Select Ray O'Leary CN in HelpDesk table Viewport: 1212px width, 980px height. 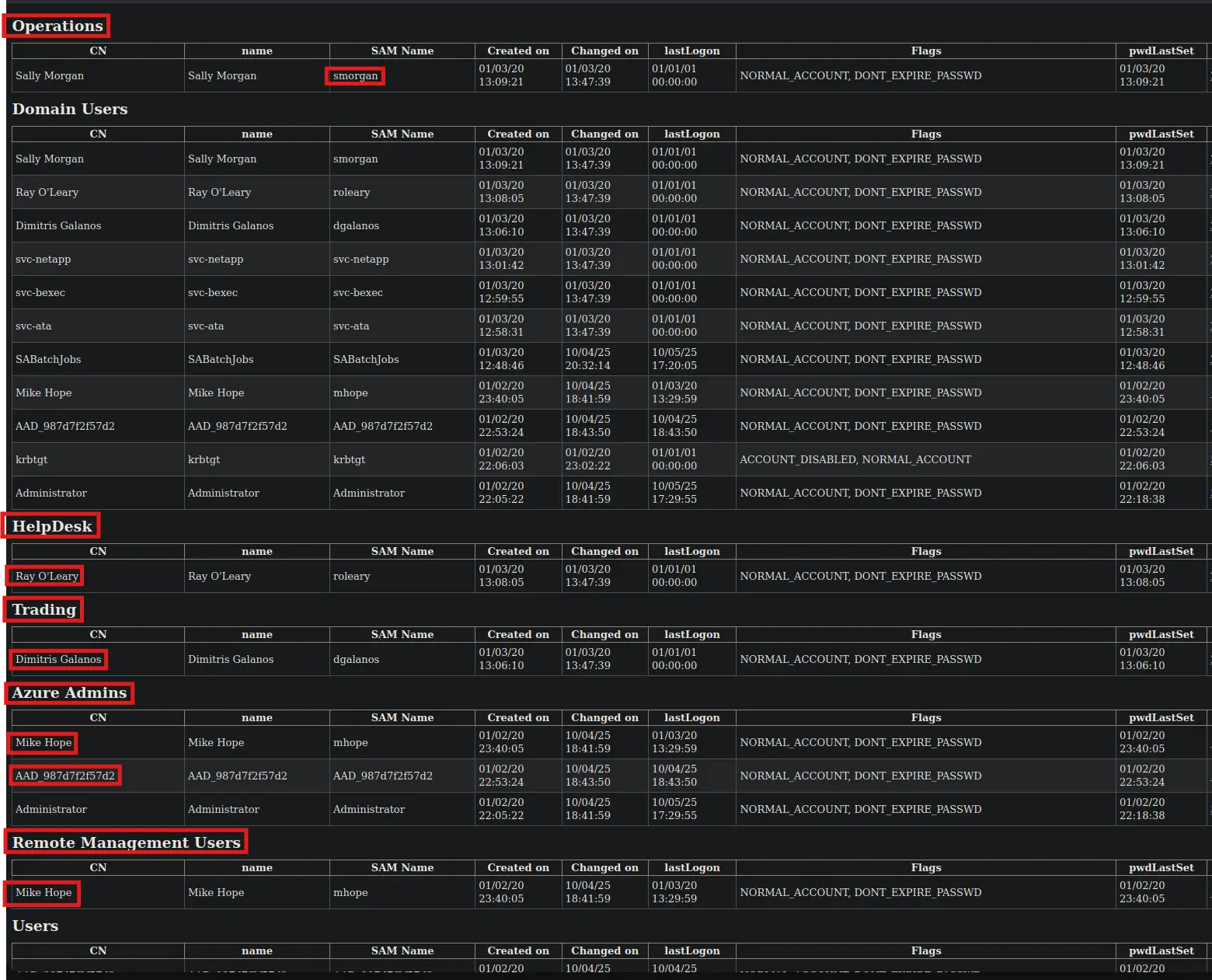tap(47, 577)
